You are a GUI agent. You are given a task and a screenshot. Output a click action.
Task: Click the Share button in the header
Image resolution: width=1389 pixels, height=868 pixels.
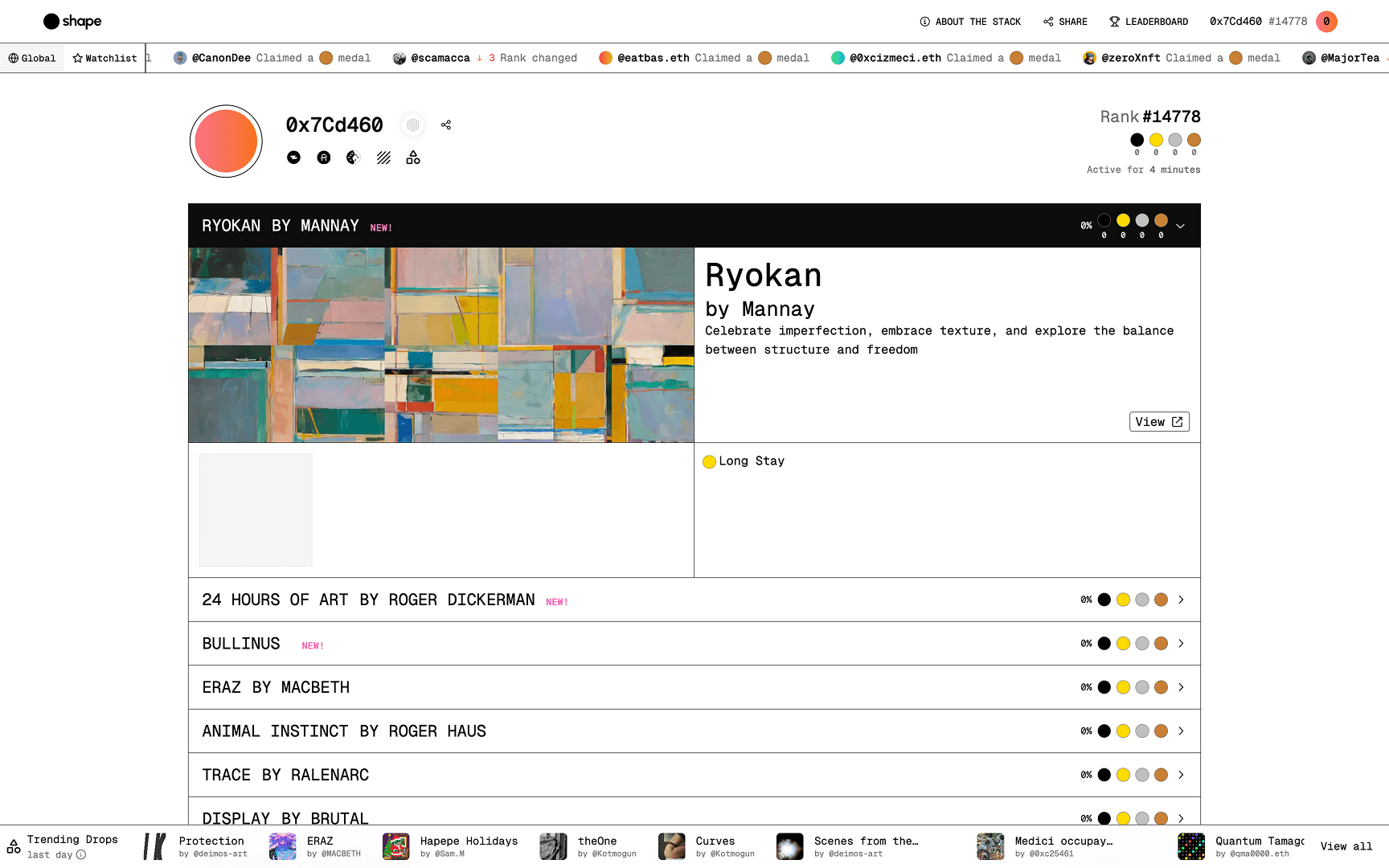point(1065,22)
